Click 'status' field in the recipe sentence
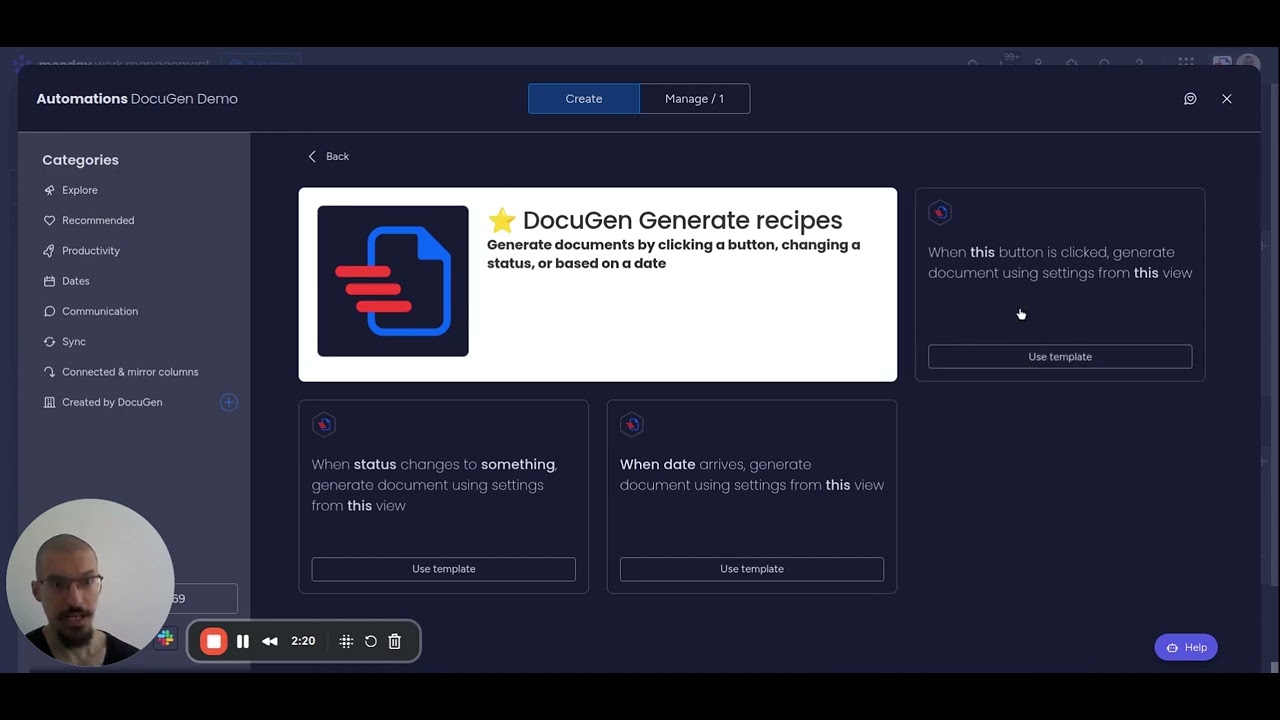Screen dimensions: 1280x720 tap(375, 464)
